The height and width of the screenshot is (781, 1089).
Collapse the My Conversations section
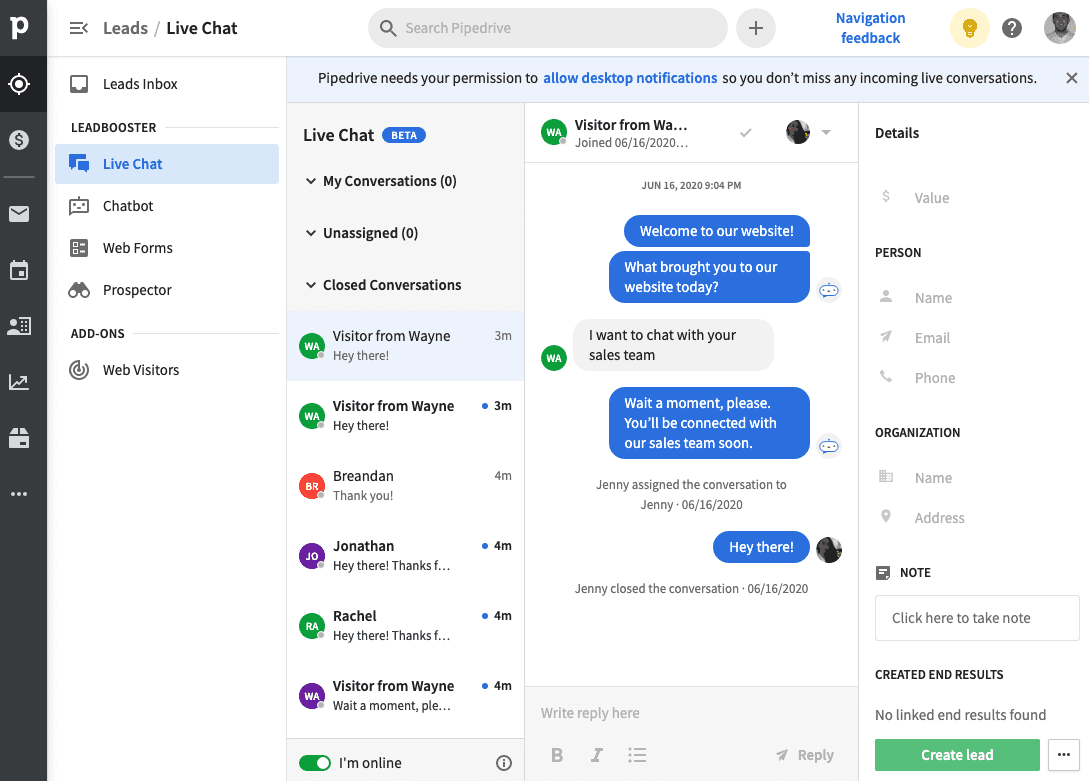[x=310, y=181]
